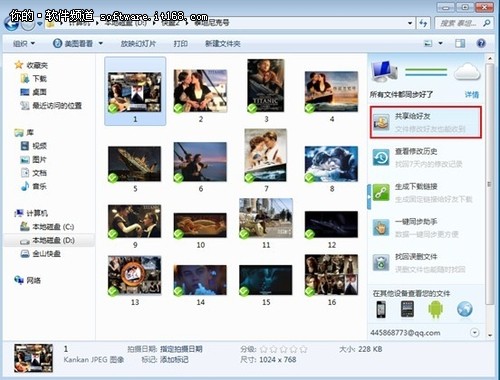Open 最近访问的位置 in sidebar
The height and width of the screenshot is (380, 500).
pyautogui.click(x=51, y=106)
